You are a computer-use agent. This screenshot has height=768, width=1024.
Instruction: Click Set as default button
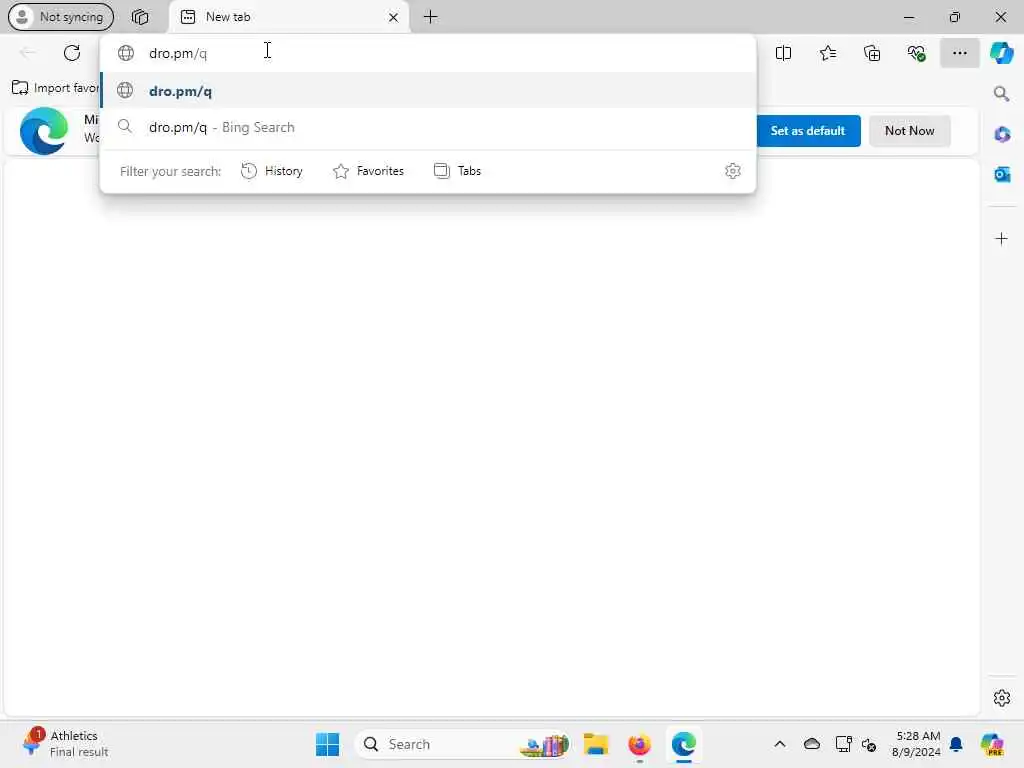(x=808, y=131)
